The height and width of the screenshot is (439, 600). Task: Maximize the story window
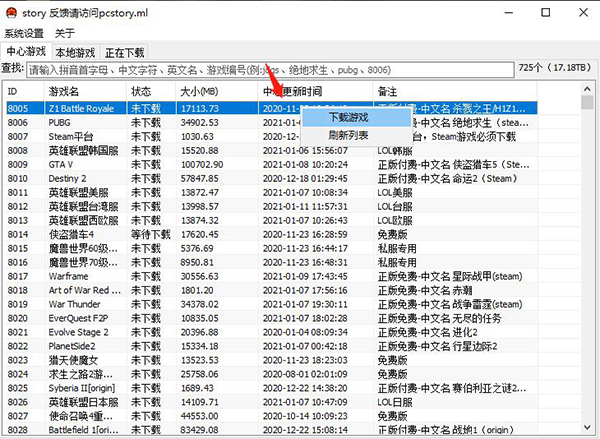(544, 13)
